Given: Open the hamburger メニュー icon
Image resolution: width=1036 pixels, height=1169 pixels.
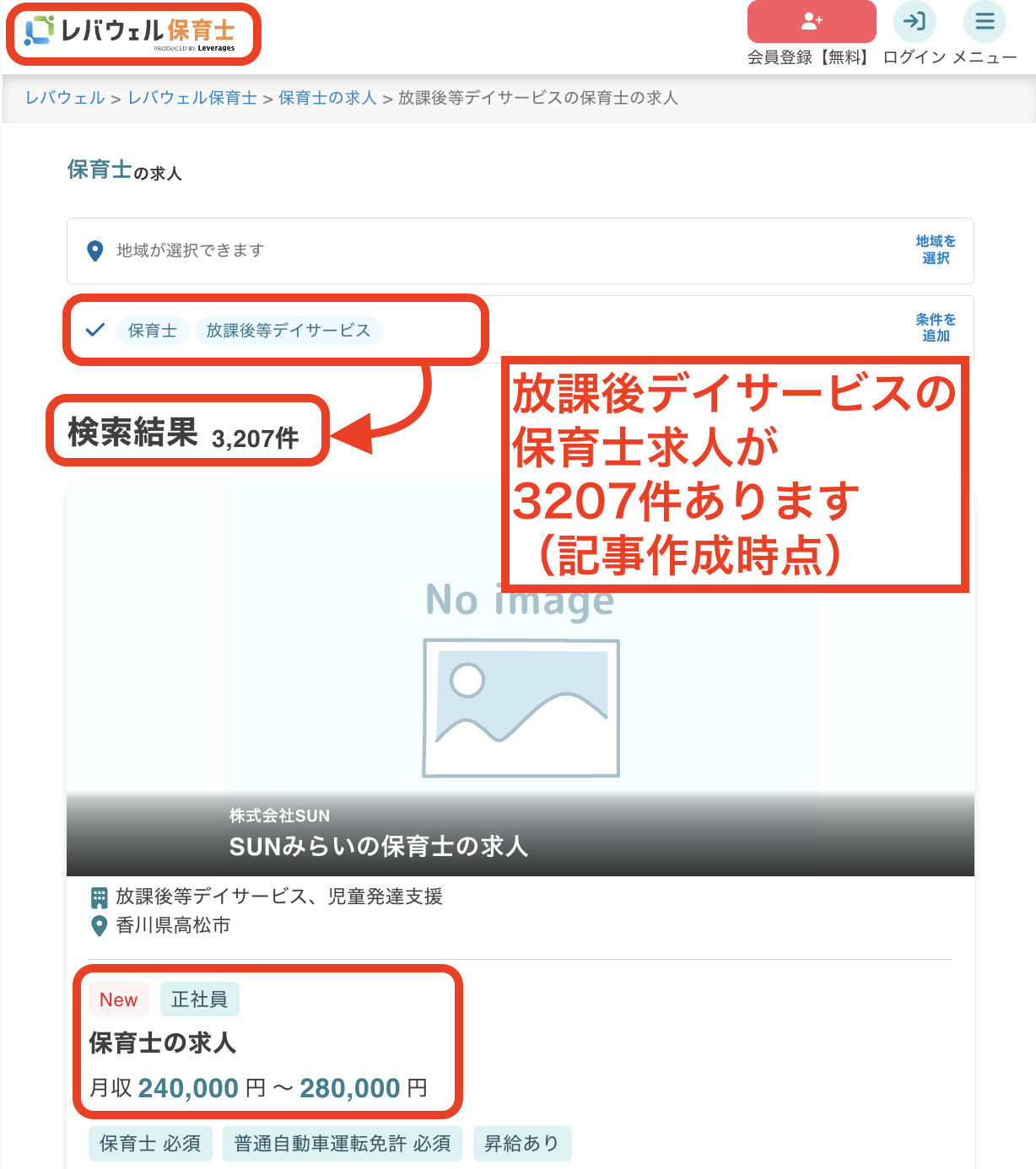Looking at the screenshot, I should point(985,21).
